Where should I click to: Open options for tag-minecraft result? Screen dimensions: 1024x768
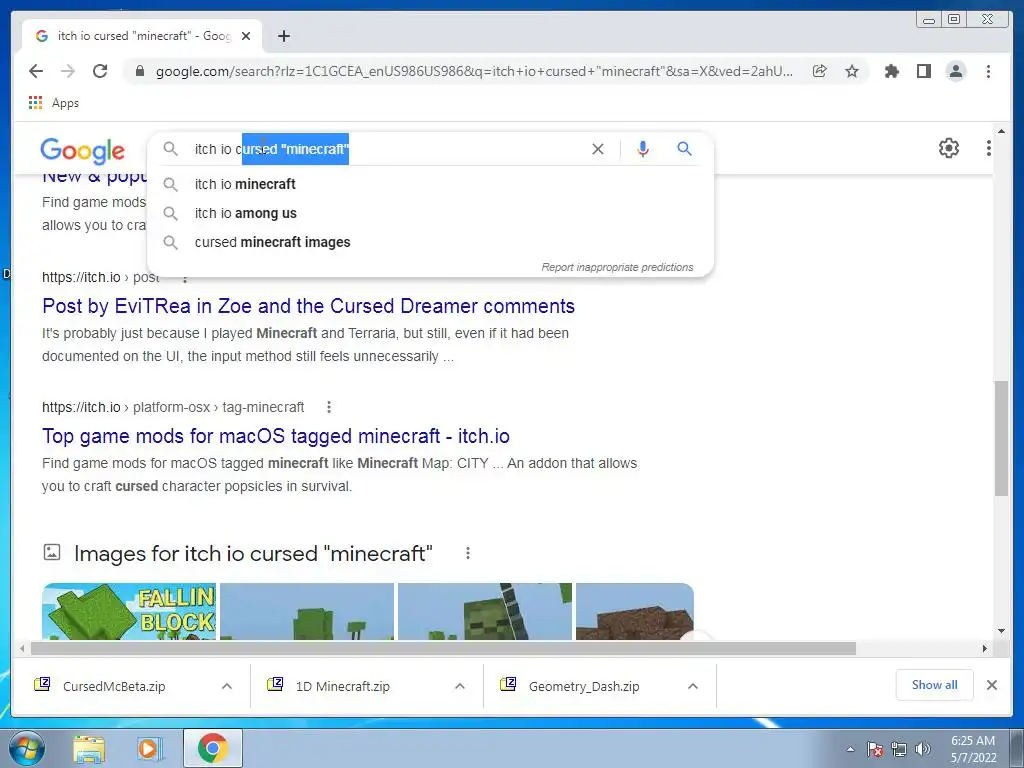328,408
